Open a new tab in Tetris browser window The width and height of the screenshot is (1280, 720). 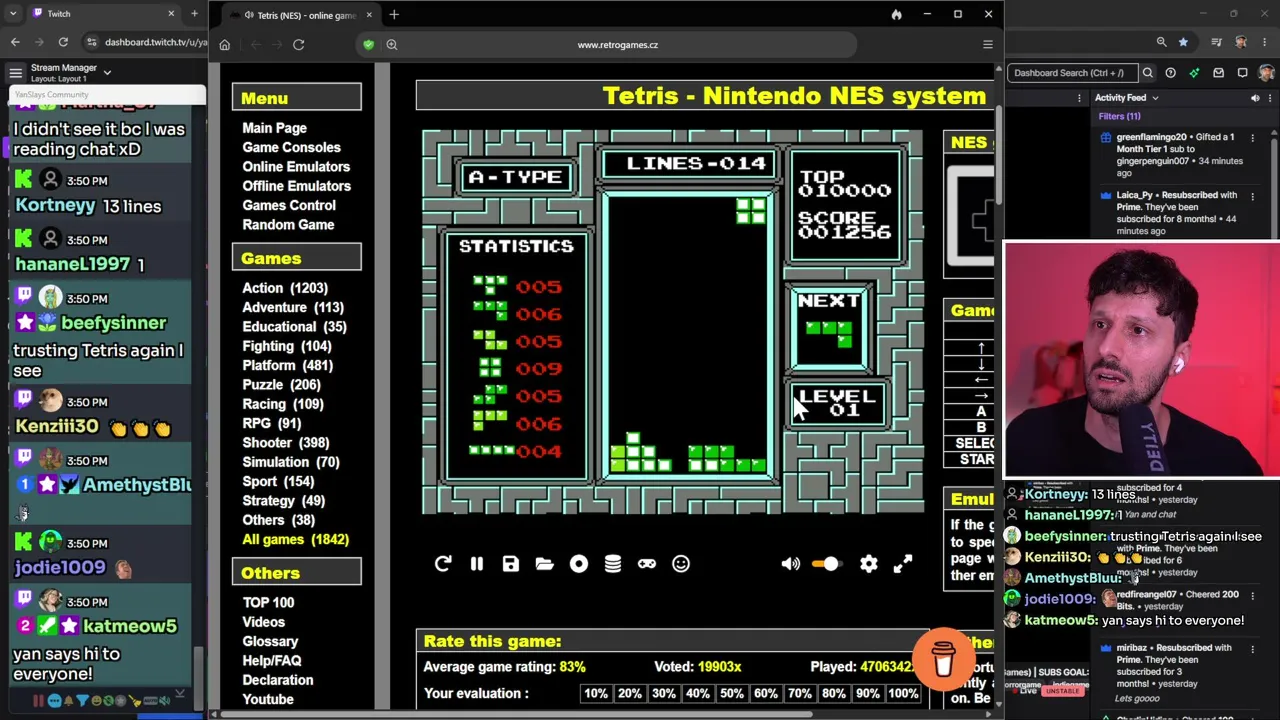(394, 15)
